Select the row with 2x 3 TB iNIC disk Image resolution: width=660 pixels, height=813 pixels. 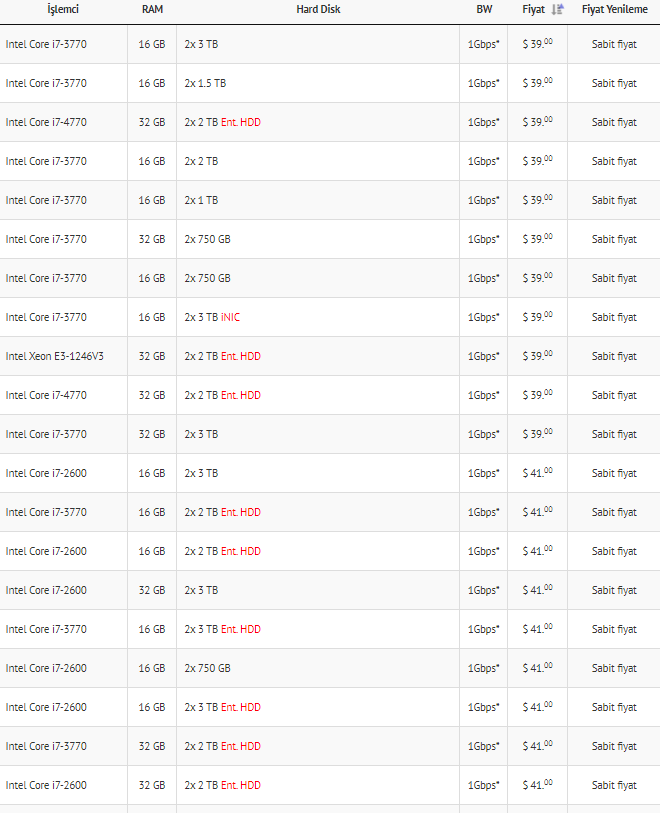330,317
